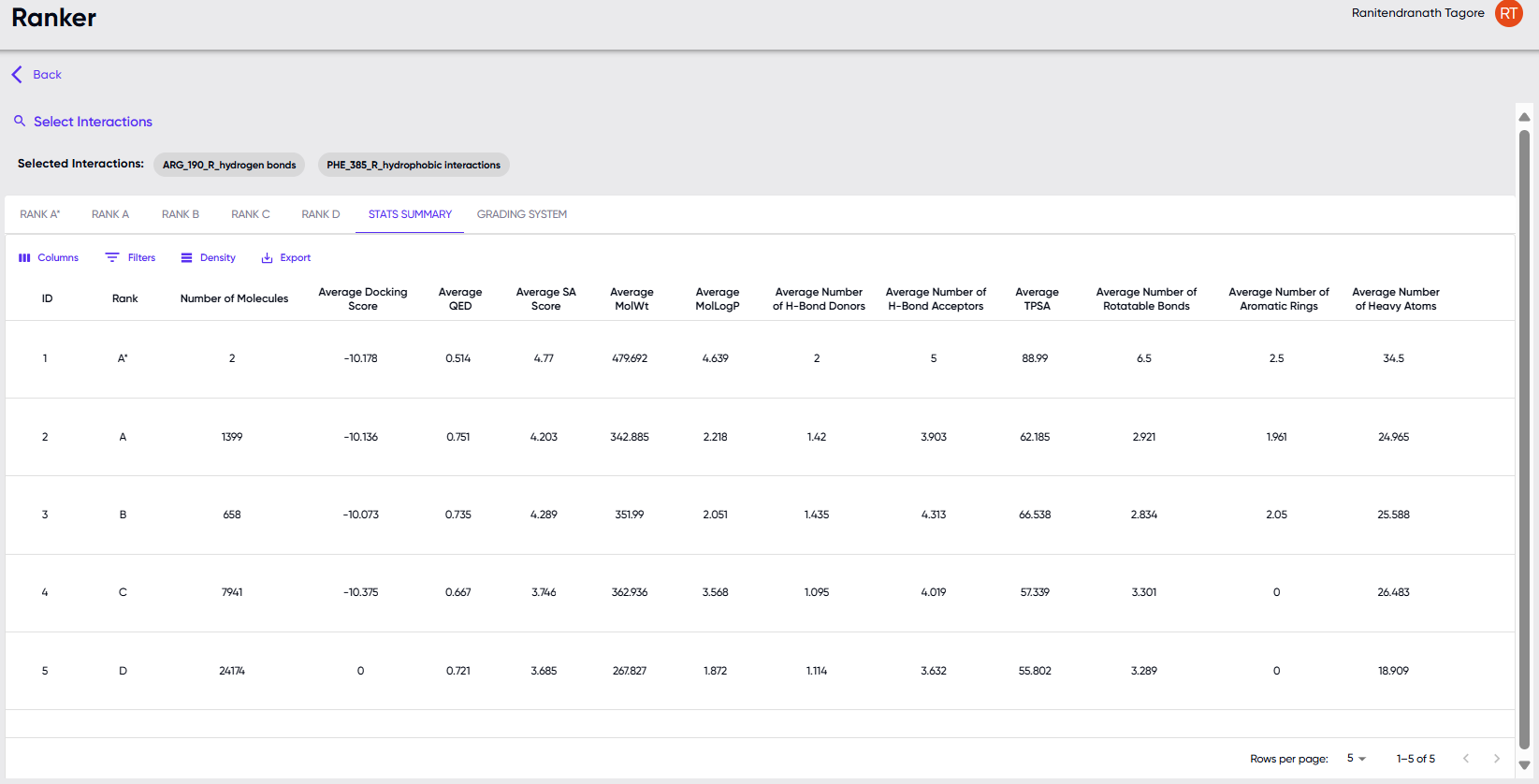Open the Columns selector
The width and height of the screenshot is (1539, 784).
[x=49, y=257]
